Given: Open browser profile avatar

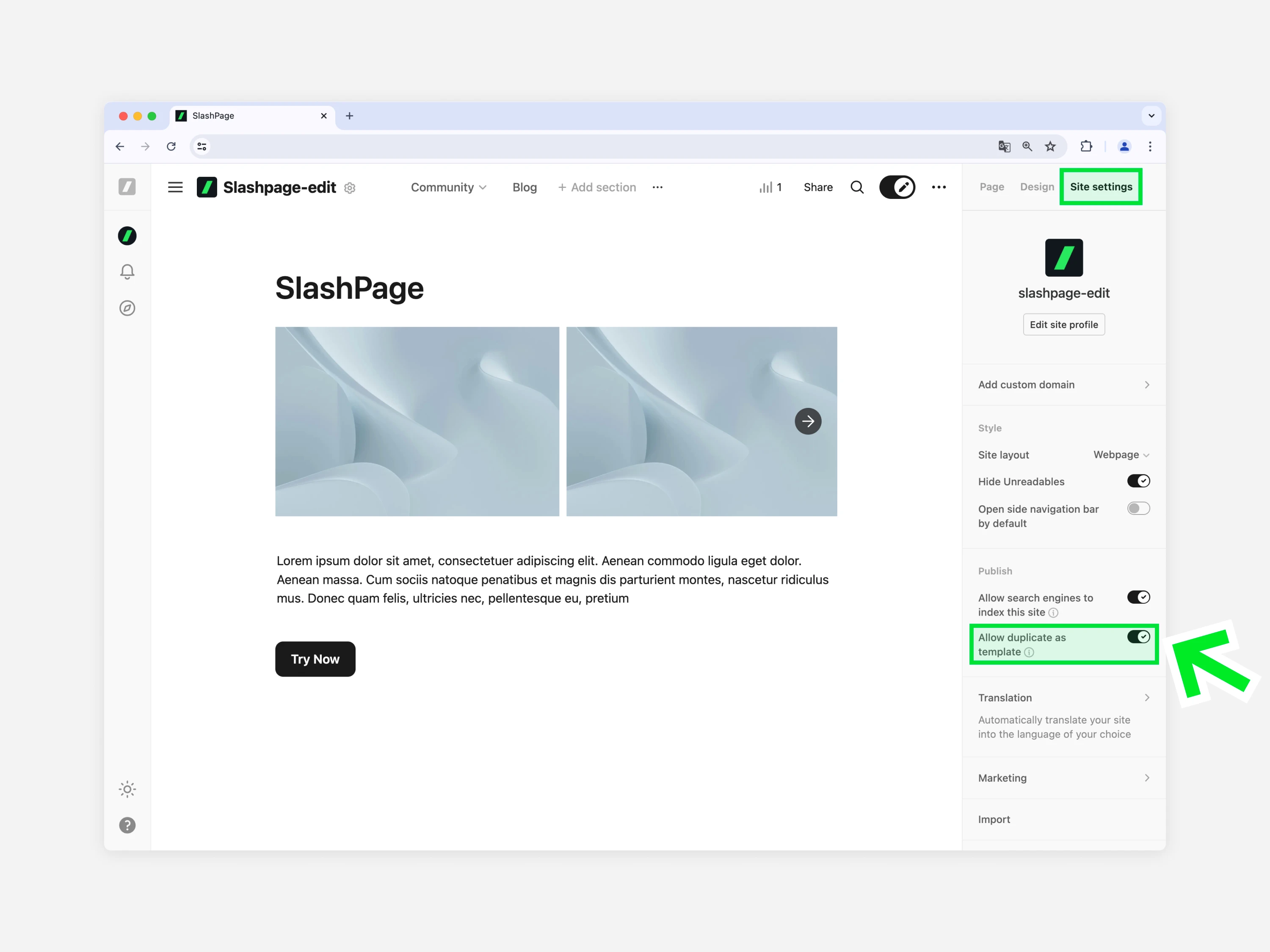Looking at the screenshot, I should click(1124, 146).
